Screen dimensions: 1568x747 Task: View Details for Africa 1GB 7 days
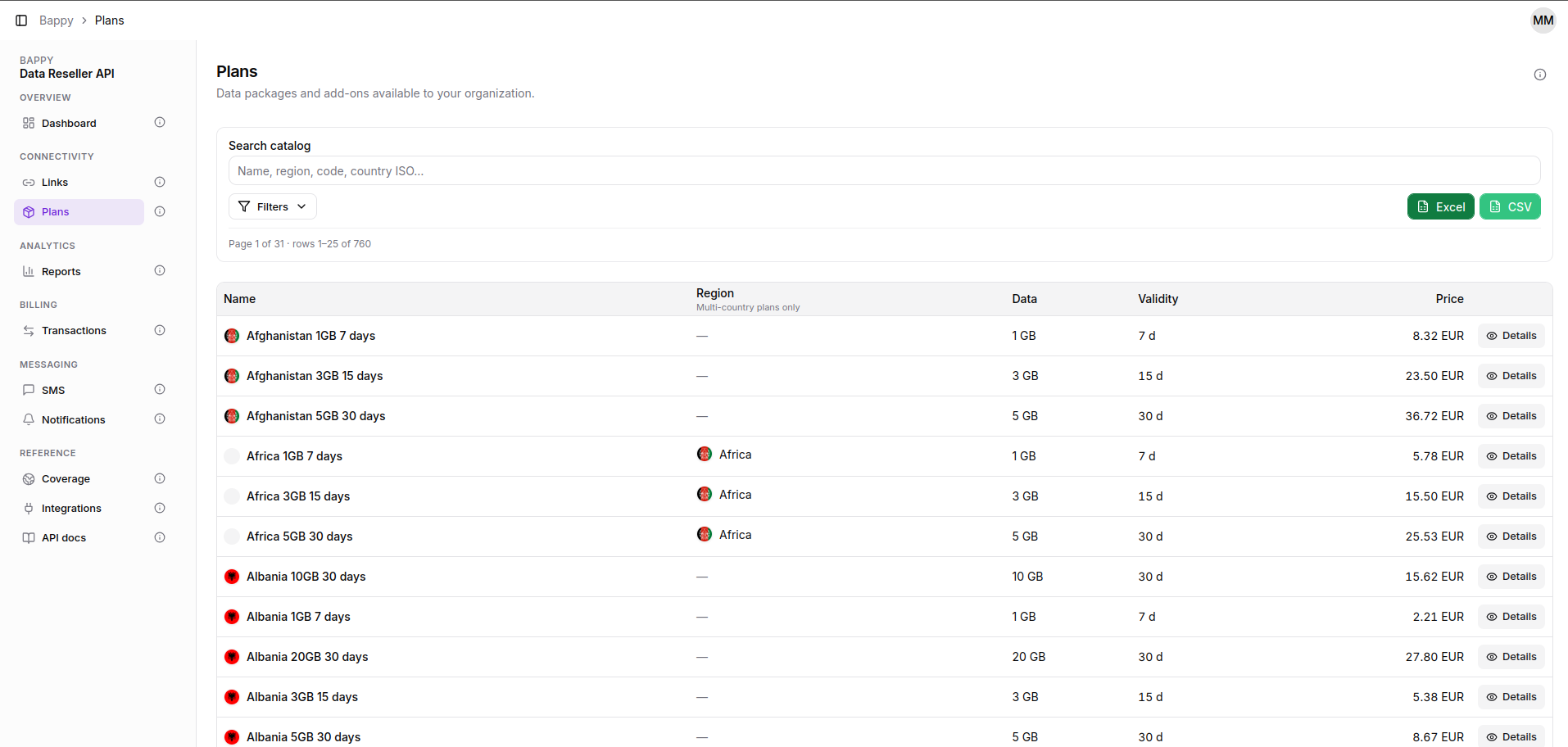coord(1511,456)
